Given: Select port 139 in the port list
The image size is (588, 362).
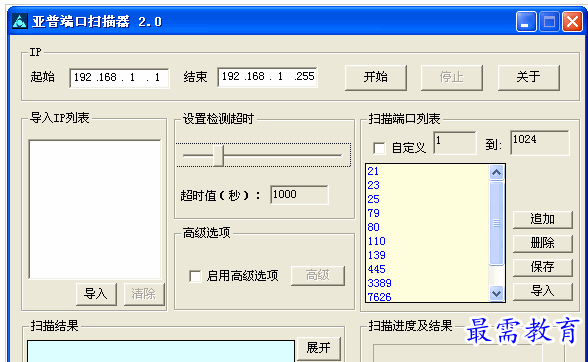Looking at the screenshot, I should pos(427,255).
